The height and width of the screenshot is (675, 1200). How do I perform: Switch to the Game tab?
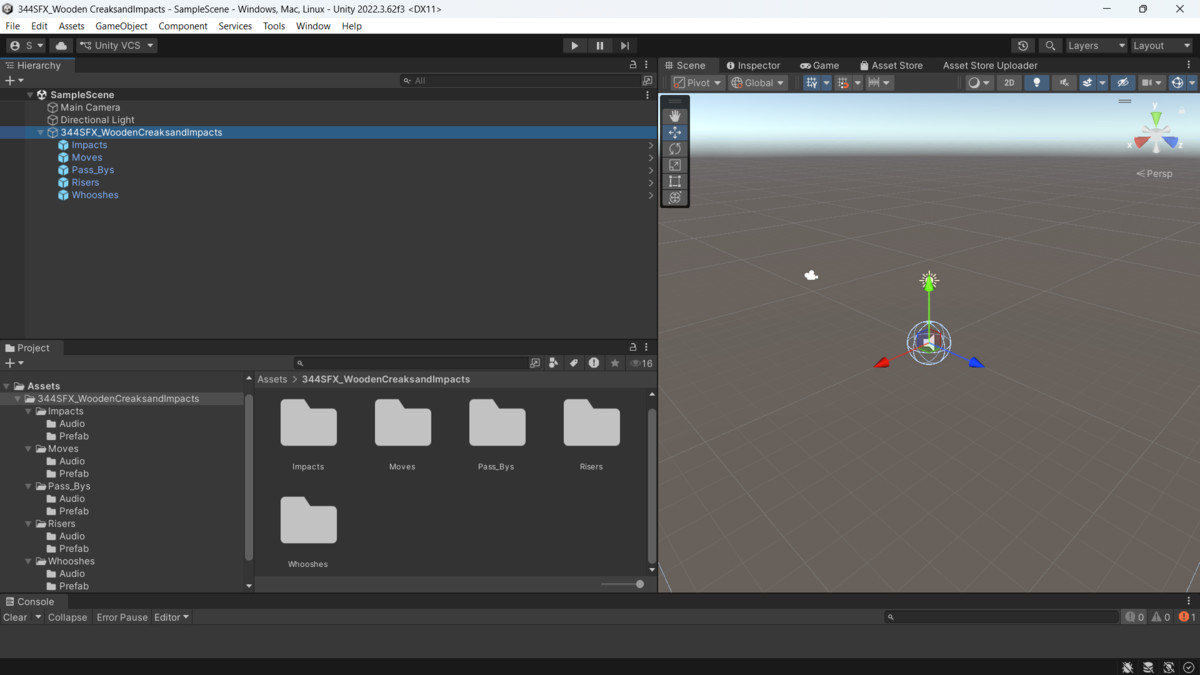(819, 65)
